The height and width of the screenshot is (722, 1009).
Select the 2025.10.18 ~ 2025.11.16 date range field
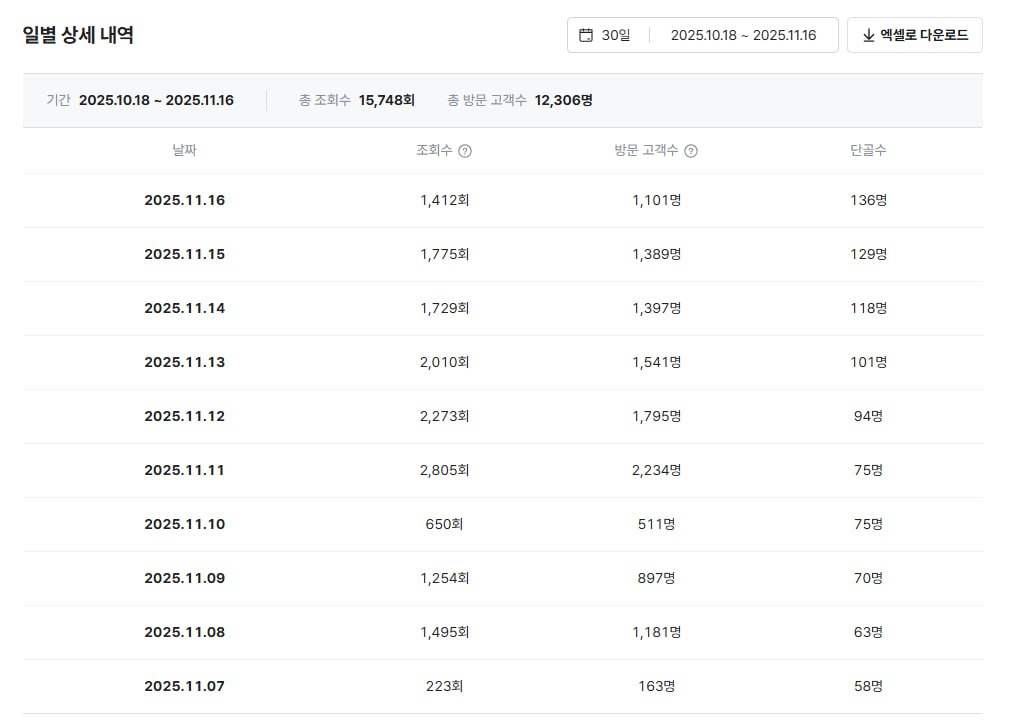743,35
